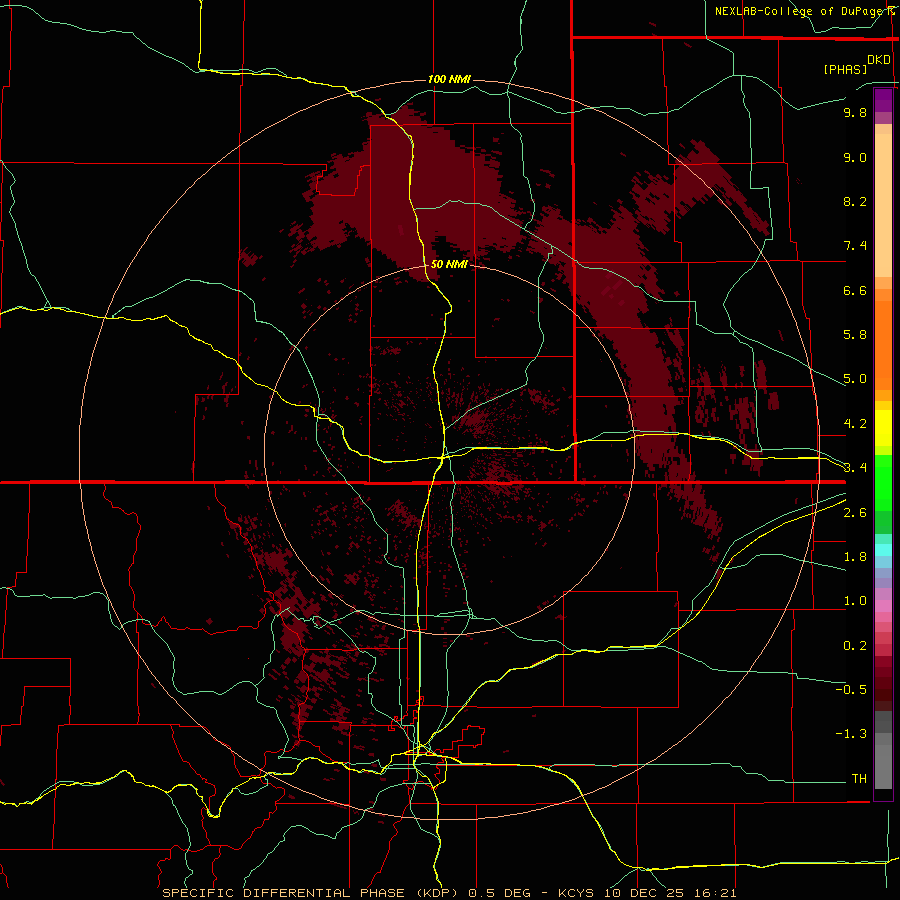Click the purple top segment of the color bar

(883, 100)
